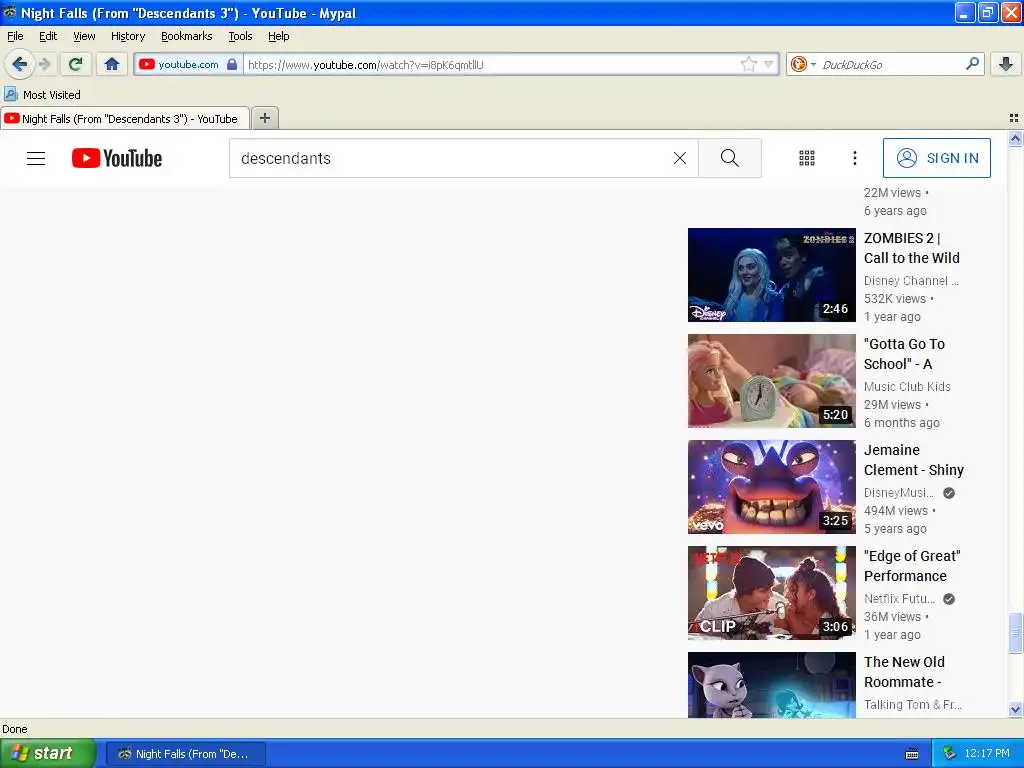This screenshot has width=1024, height=768.
Task: Open the DuckDuckGo search engine selector
Action: 803,64
